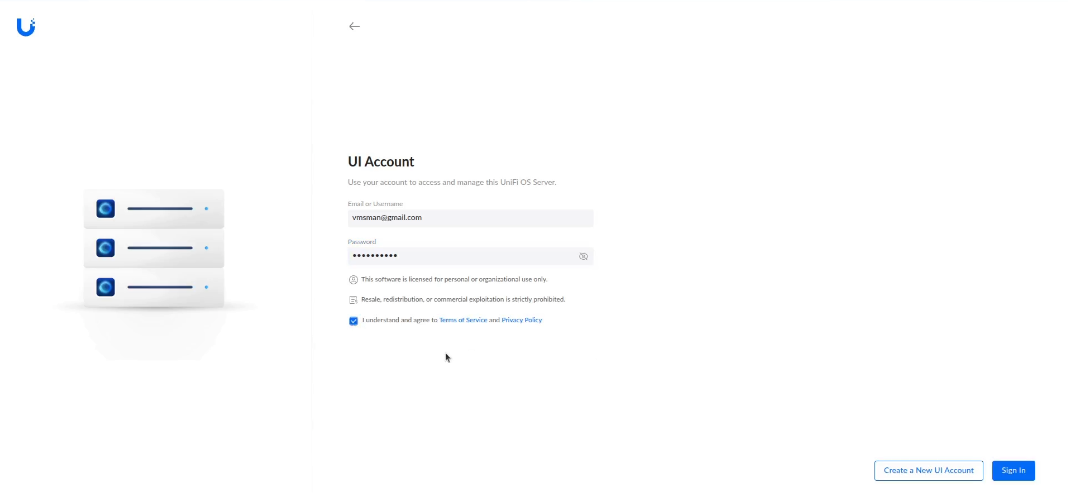Open the Terms of Service link
The width and height of the screenshot is (1068, 495).
[x=463, y=320]
